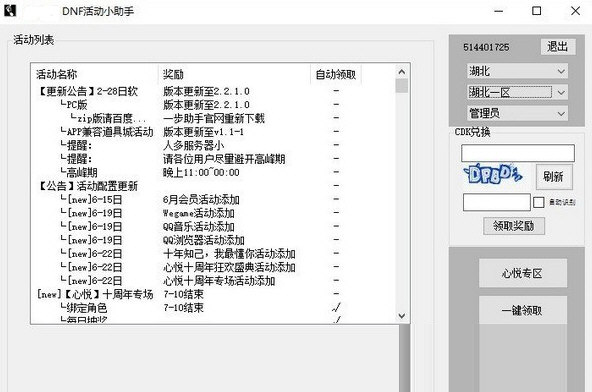This screenshot has width=592, height=392.
Task: Click the CDK code input field
Action: click(x=518, y=153)
